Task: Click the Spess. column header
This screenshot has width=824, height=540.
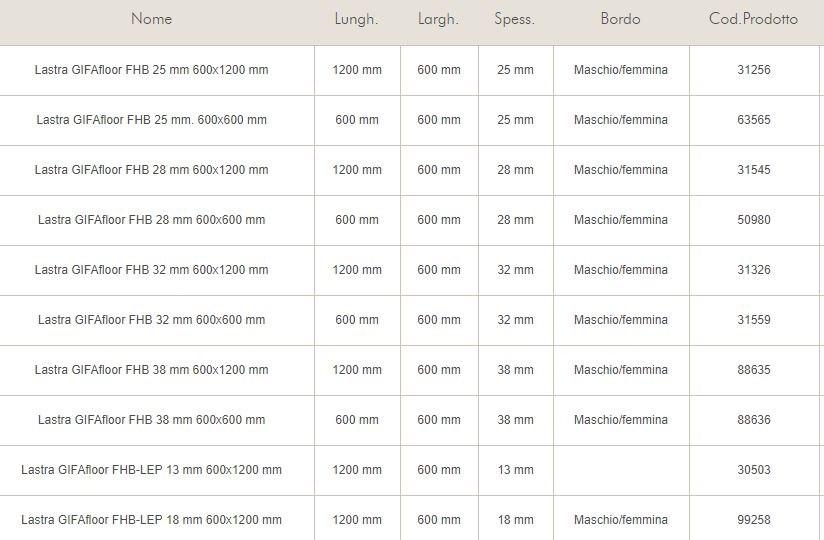Action: click(514, 19)
